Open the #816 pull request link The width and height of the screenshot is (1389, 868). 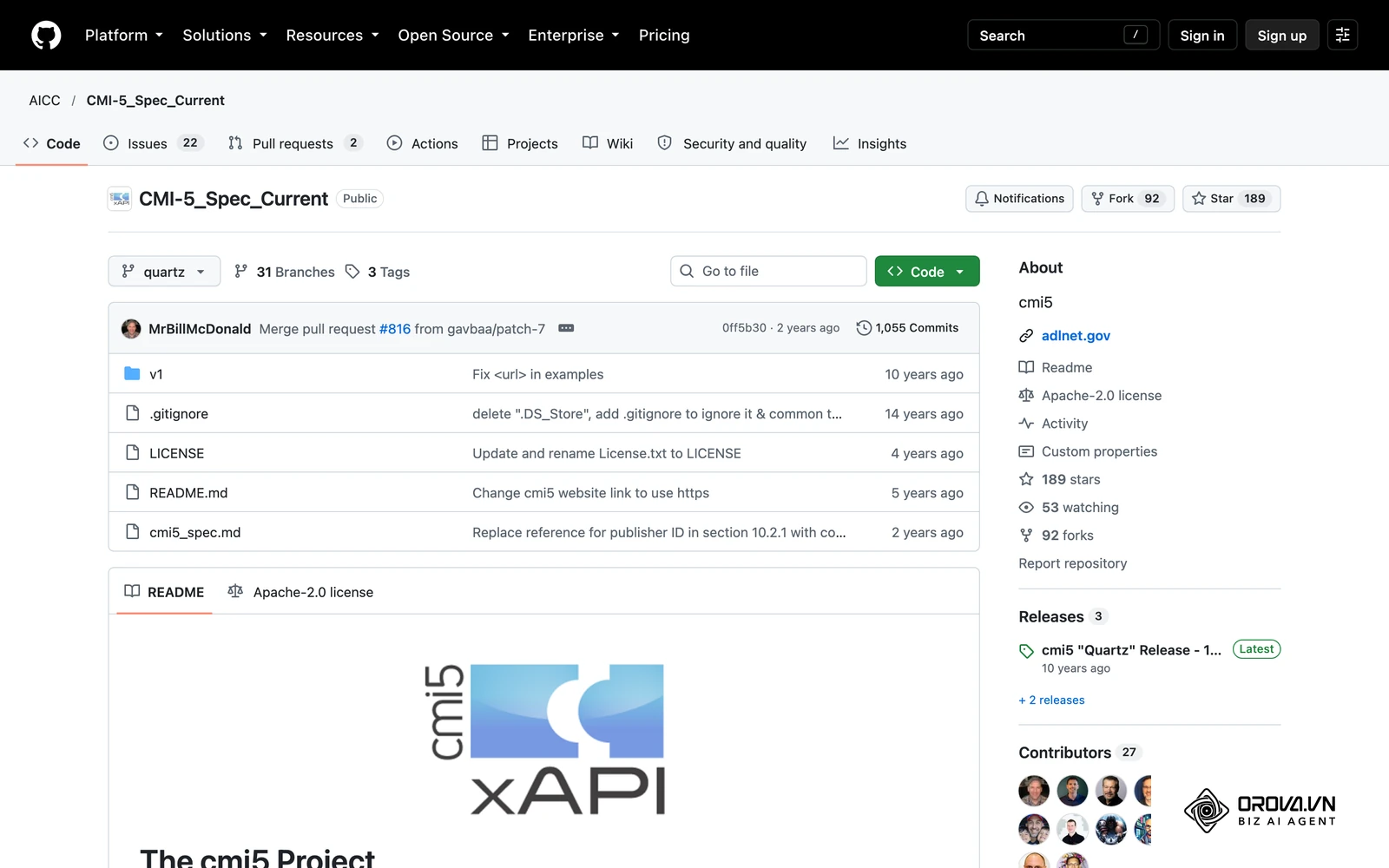pos(395,329)
